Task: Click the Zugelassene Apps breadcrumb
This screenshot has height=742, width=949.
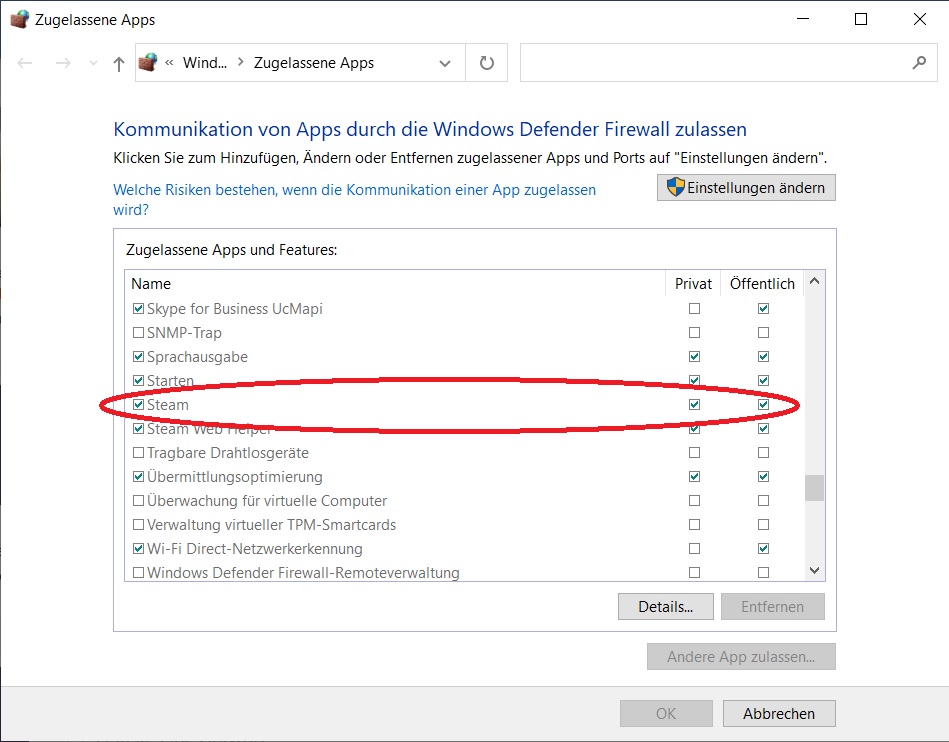Action: (314, 63)
